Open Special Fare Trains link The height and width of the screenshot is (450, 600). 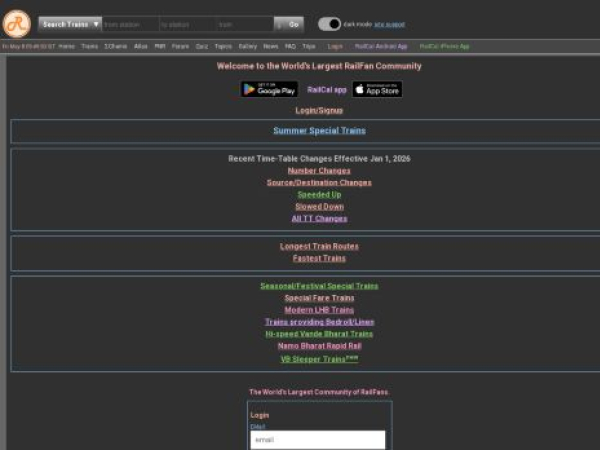tap(319, 298)
